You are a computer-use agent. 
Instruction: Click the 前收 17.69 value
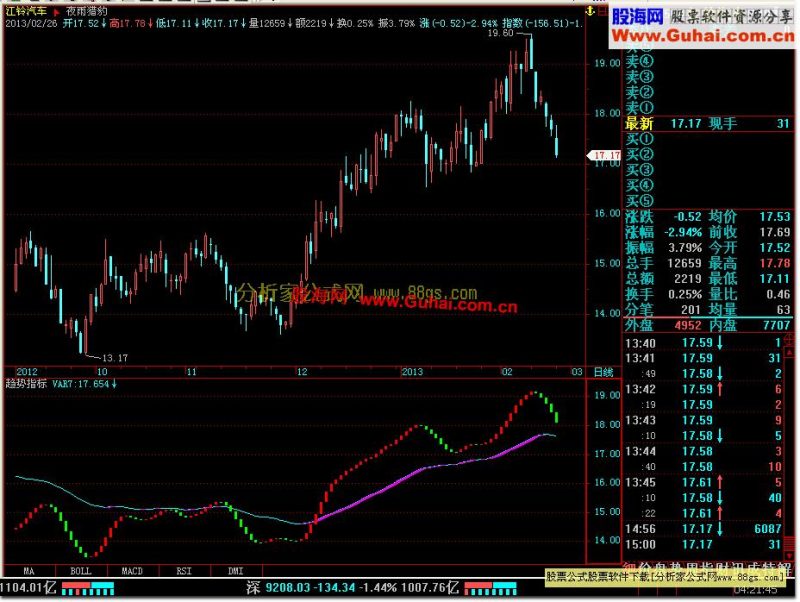coord(774,232)
